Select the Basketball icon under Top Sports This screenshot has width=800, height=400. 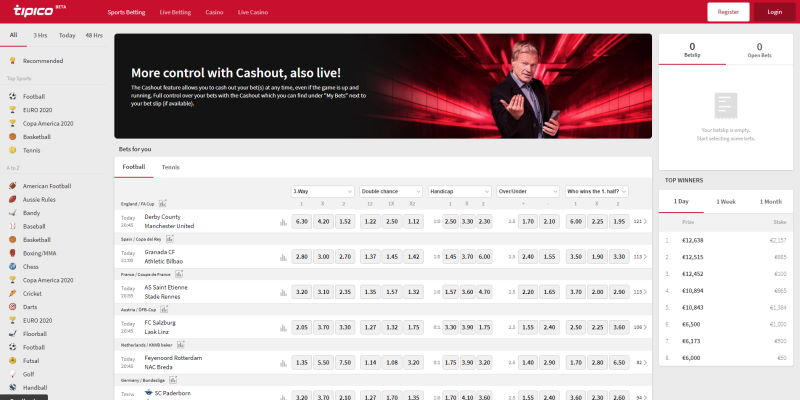point(13,136)
